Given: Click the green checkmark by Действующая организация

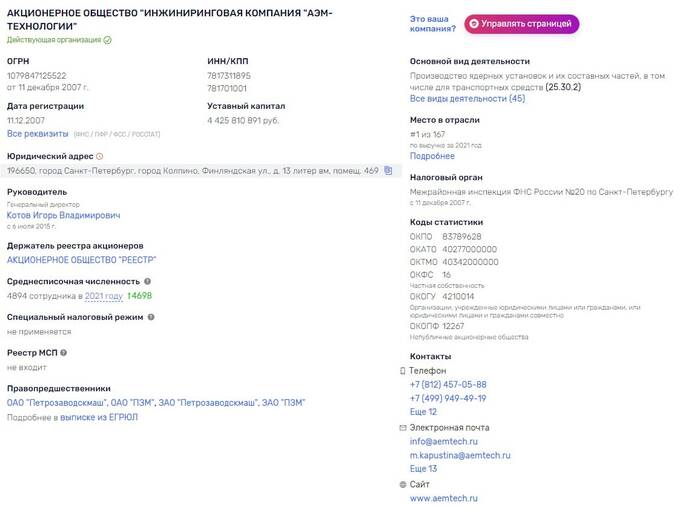Looking at the screenshot, I should (108, 40).
